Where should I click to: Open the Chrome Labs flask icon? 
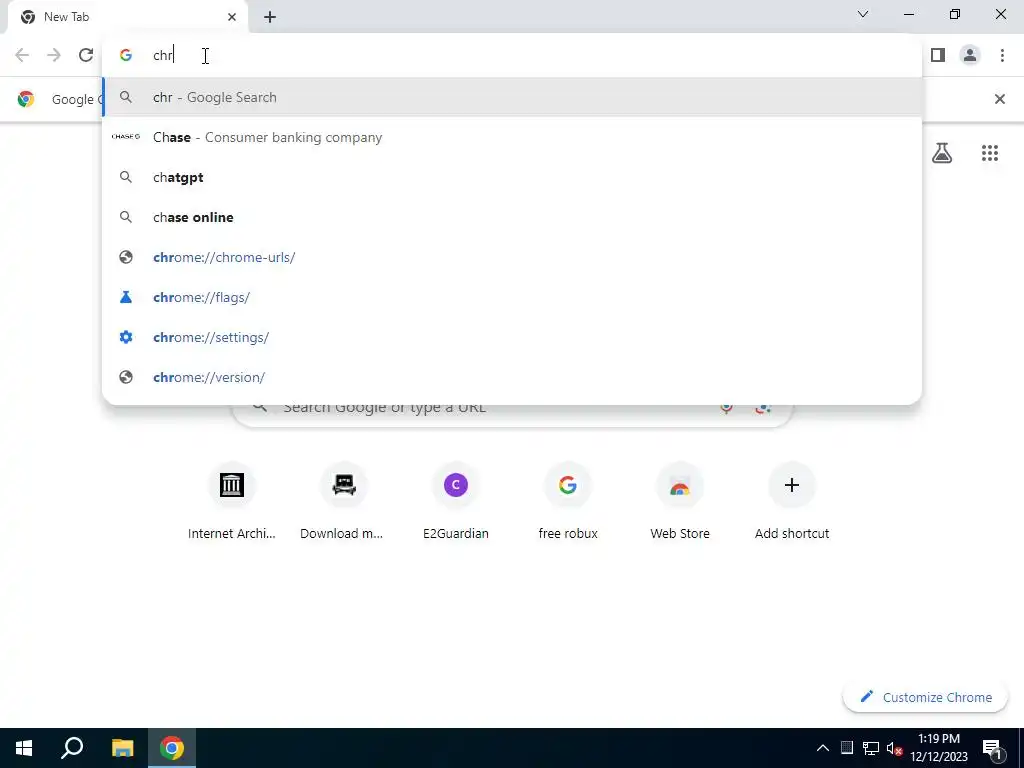(942, 153)
